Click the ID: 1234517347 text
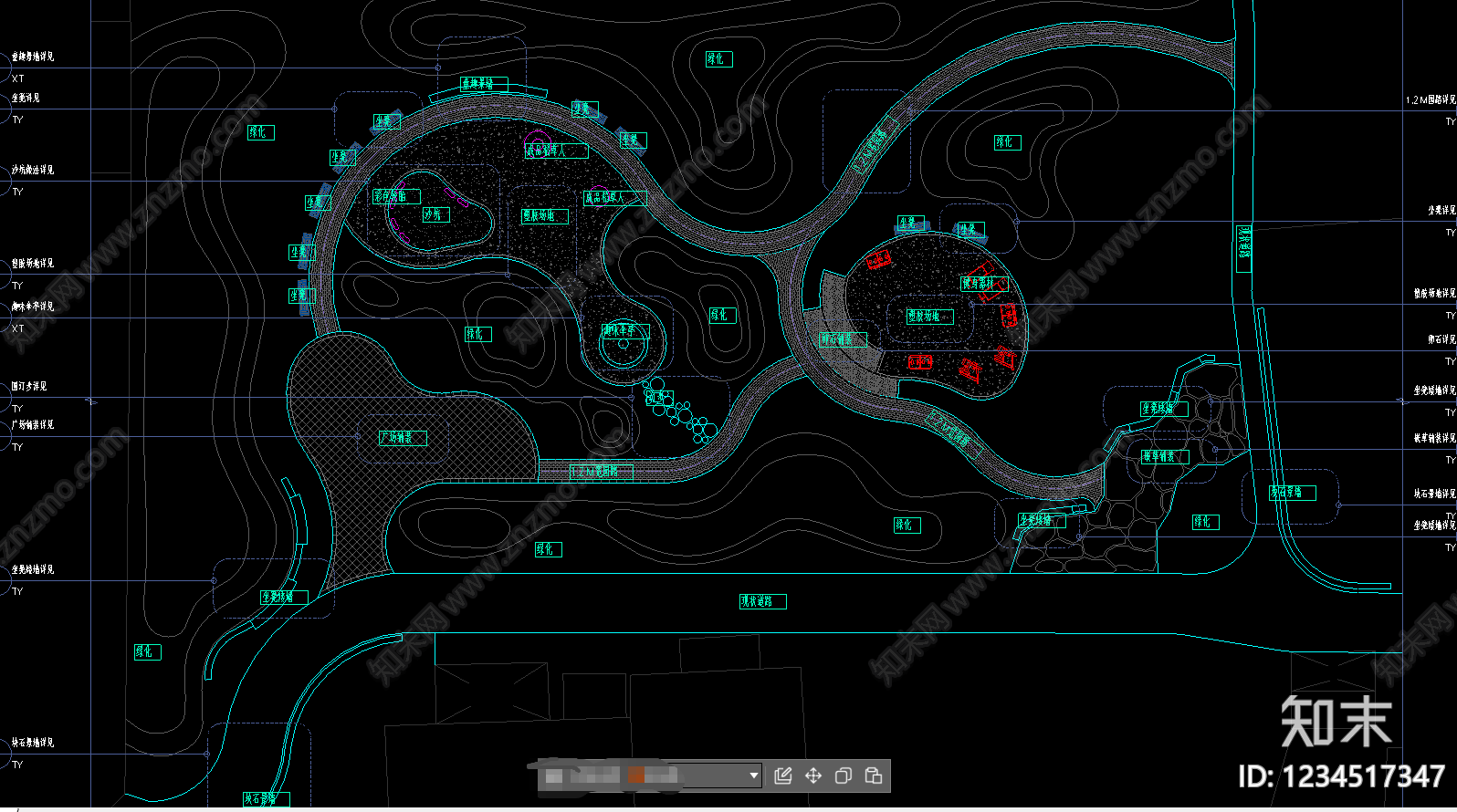The height and width of the screenshot is (812, 1457). click(1342, 777)
